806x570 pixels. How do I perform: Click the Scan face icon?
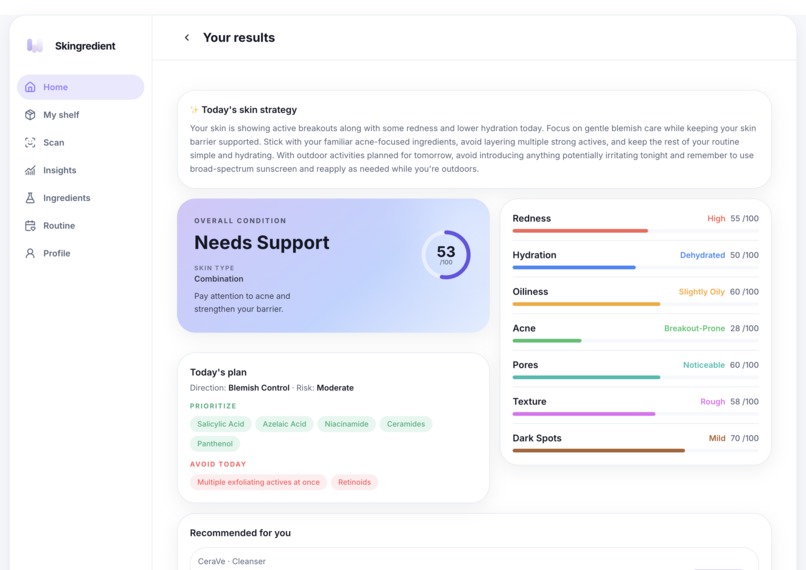[x=30, y=142]
